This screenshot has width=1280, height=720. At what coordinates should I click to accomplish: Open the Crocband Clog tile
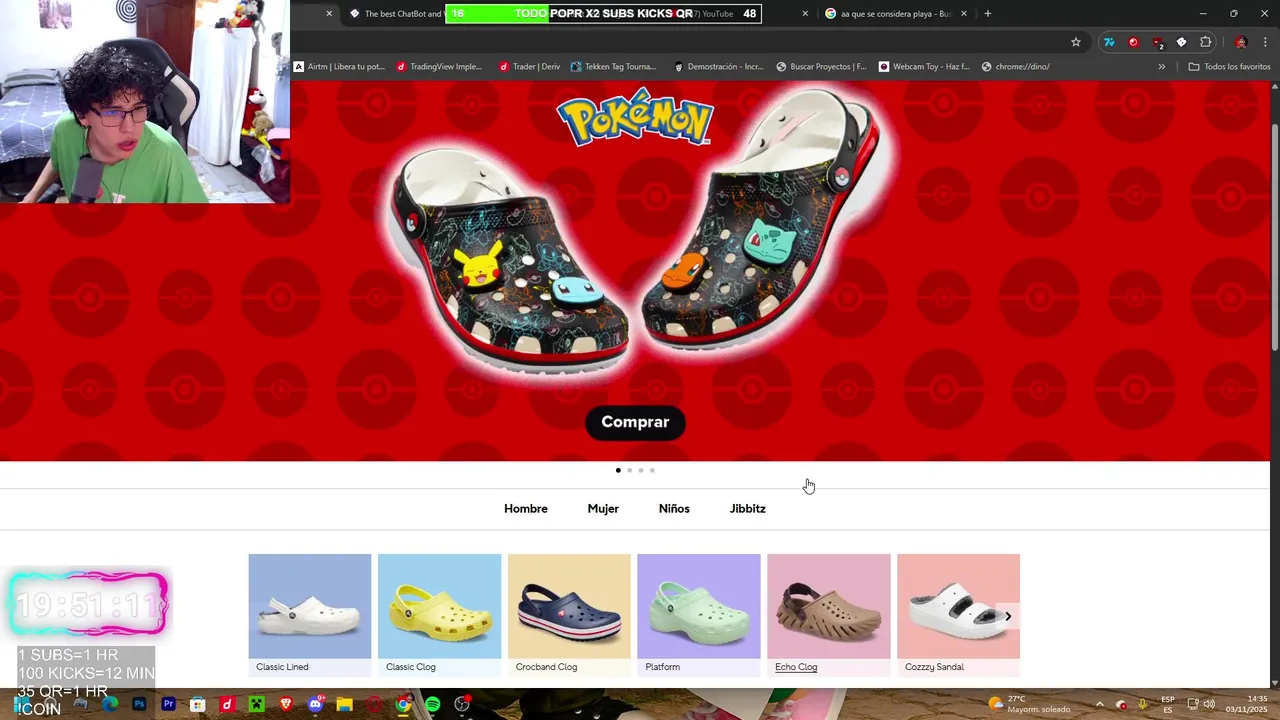click(569, 615)
